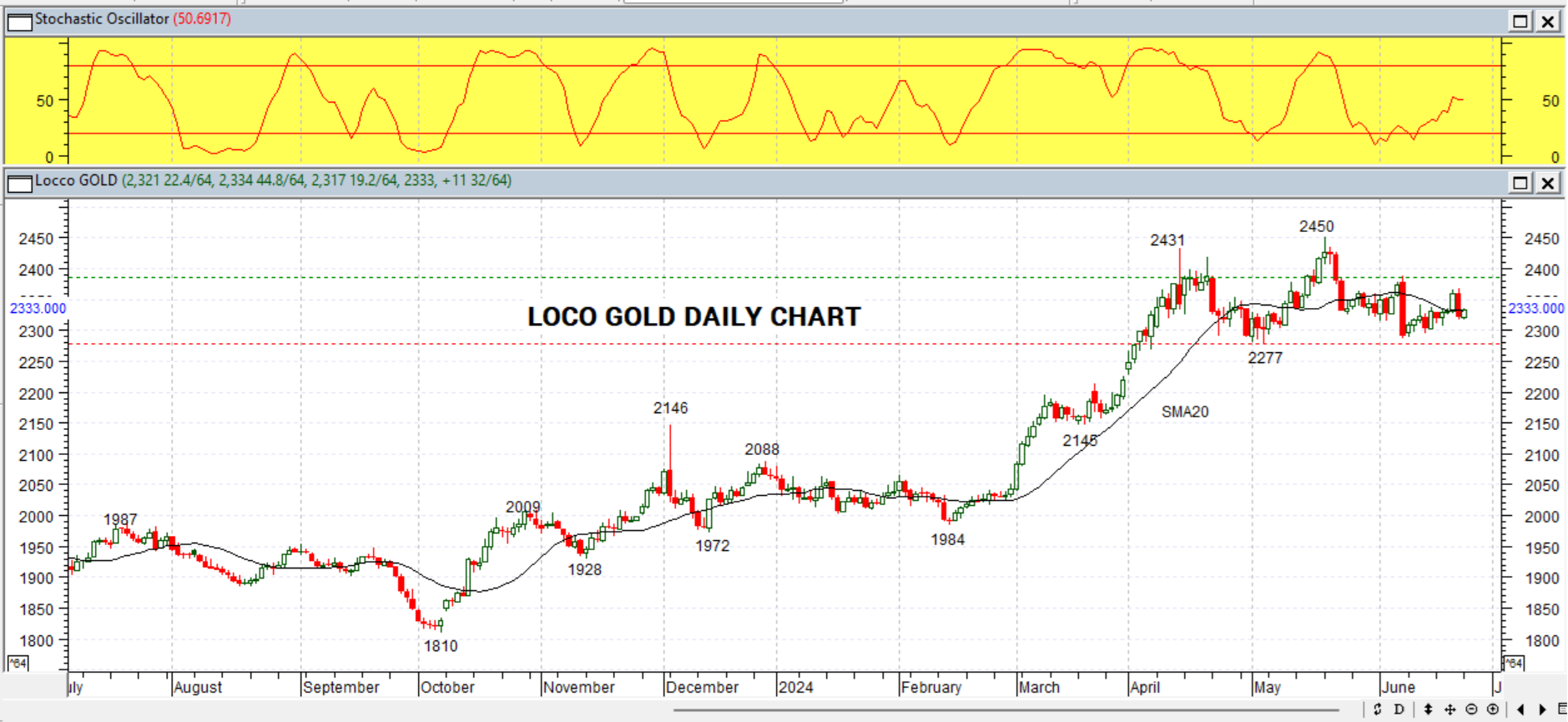Select the four-way pan arrows icon

[1450, 709]
